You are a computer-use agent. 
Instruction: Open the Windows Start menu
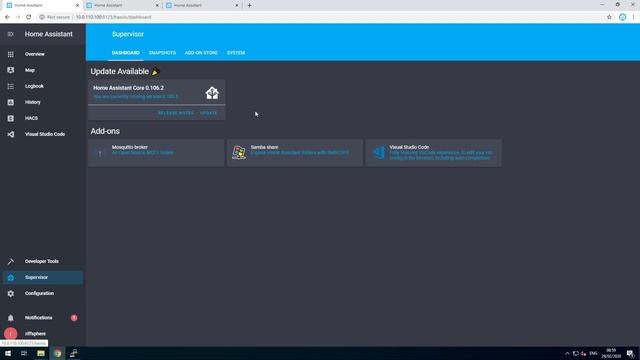coord(8,353)
